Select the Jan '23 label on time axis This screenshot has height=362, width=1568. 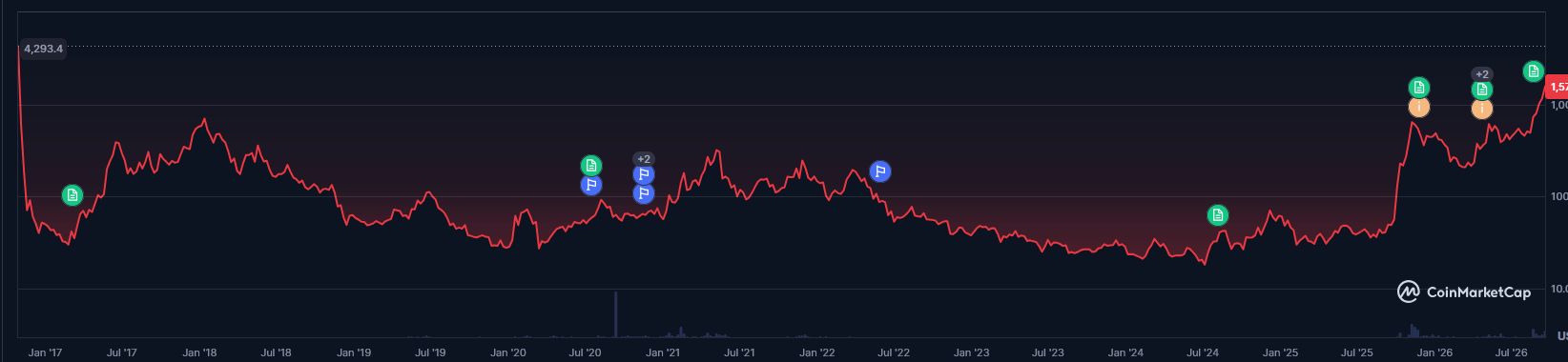[x=971, y=352]
